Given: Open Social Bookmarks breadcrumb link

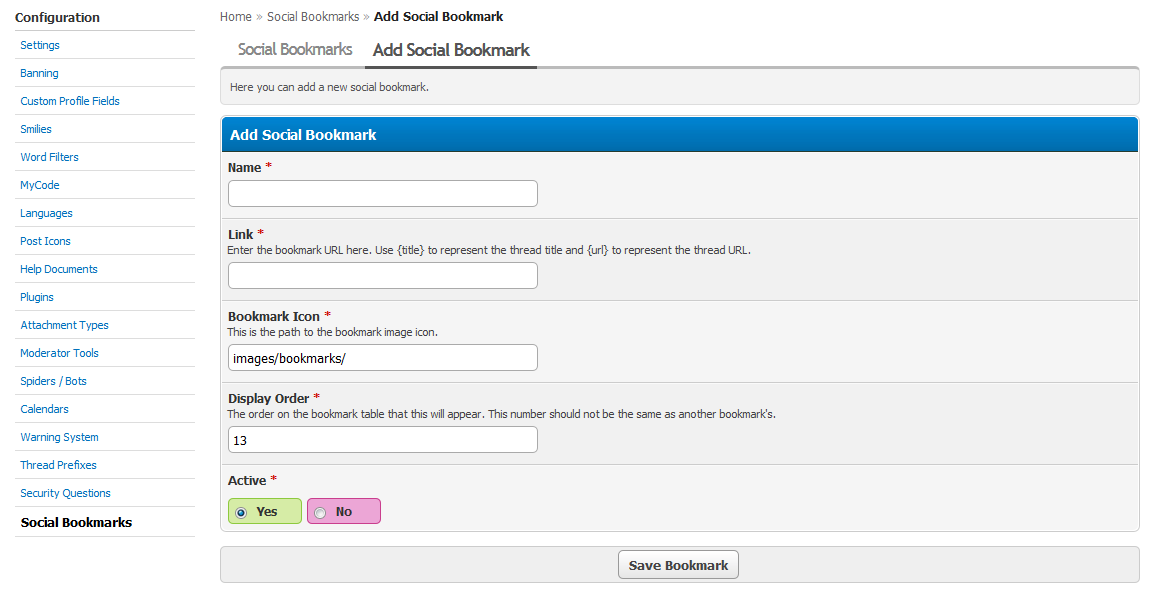Looking at the screenshot, I should (x=313, y=16).
